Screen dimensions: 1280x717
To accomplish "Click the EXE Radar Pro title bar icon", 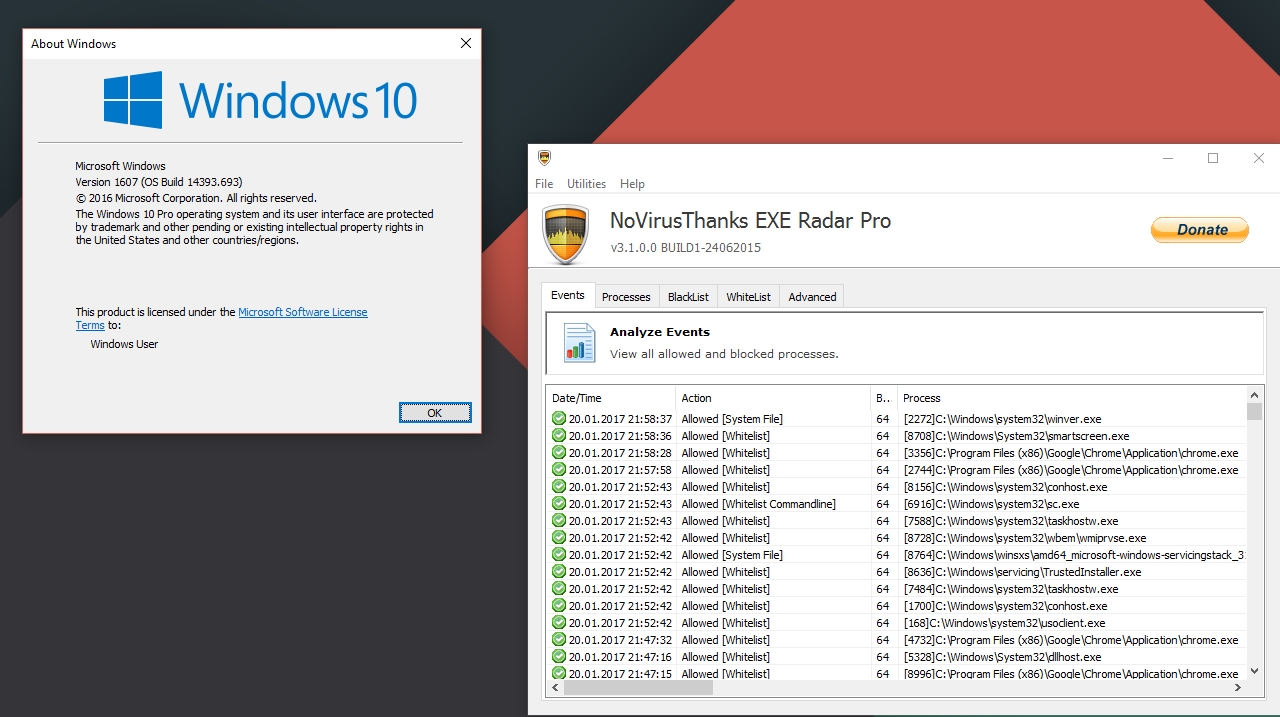I will click(544, 158).
